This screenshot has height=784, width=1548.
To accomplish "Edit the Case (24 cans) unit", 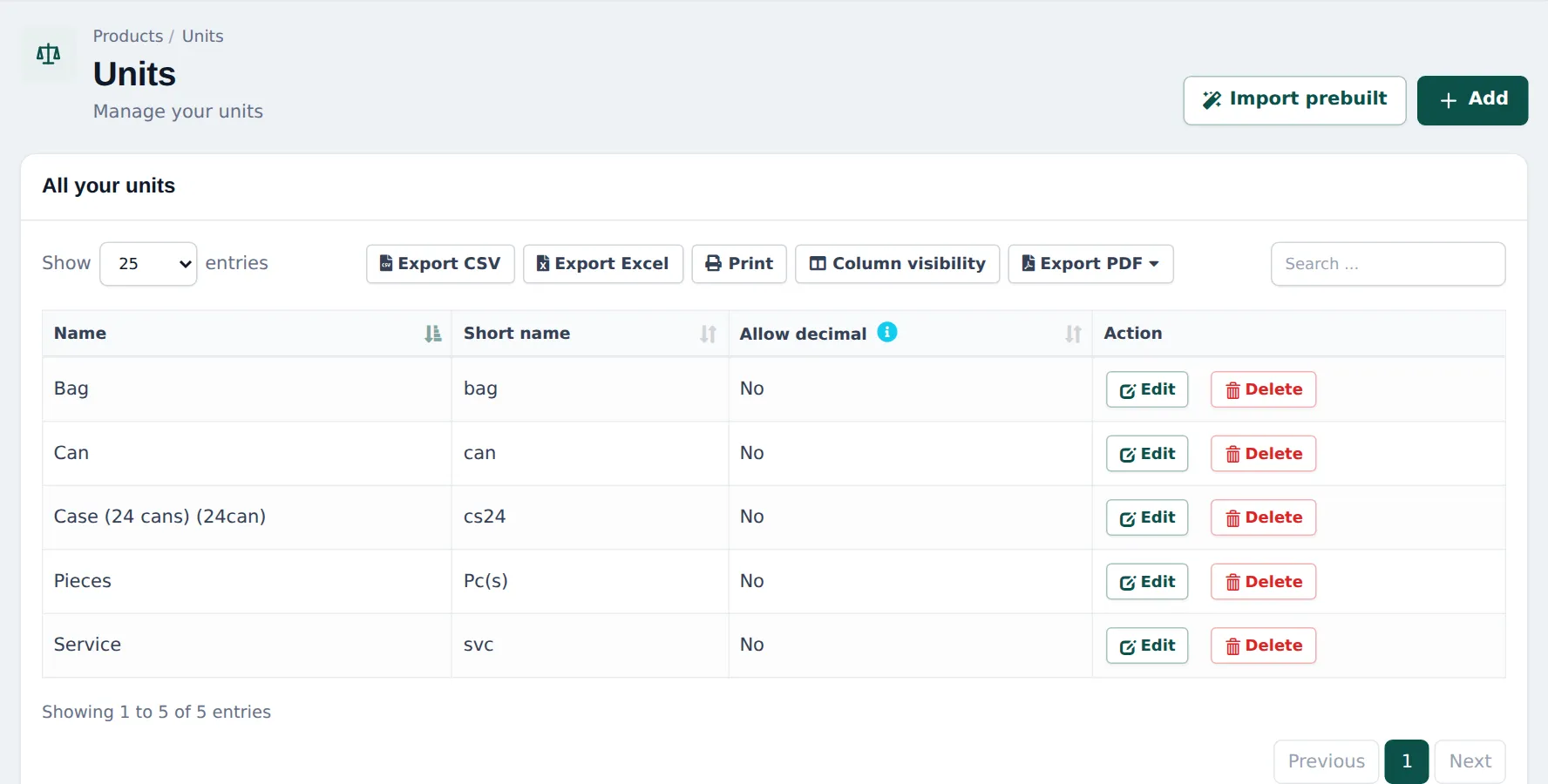I will (1147, 517).
